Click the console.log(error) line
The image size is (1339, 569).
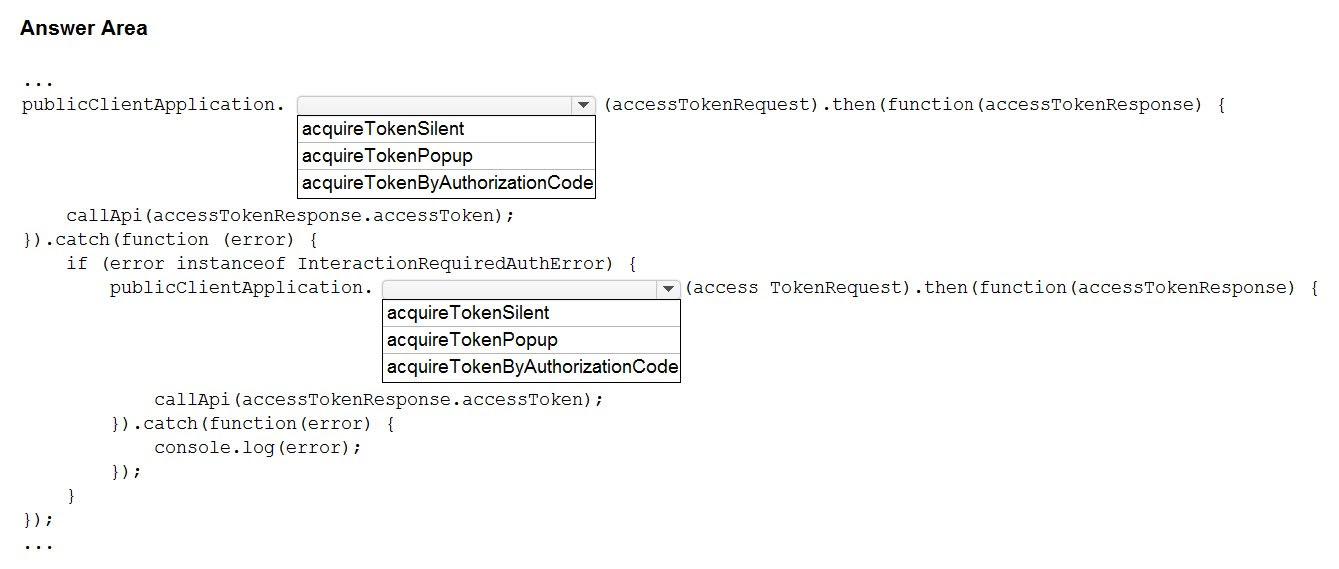pos(257,447)
